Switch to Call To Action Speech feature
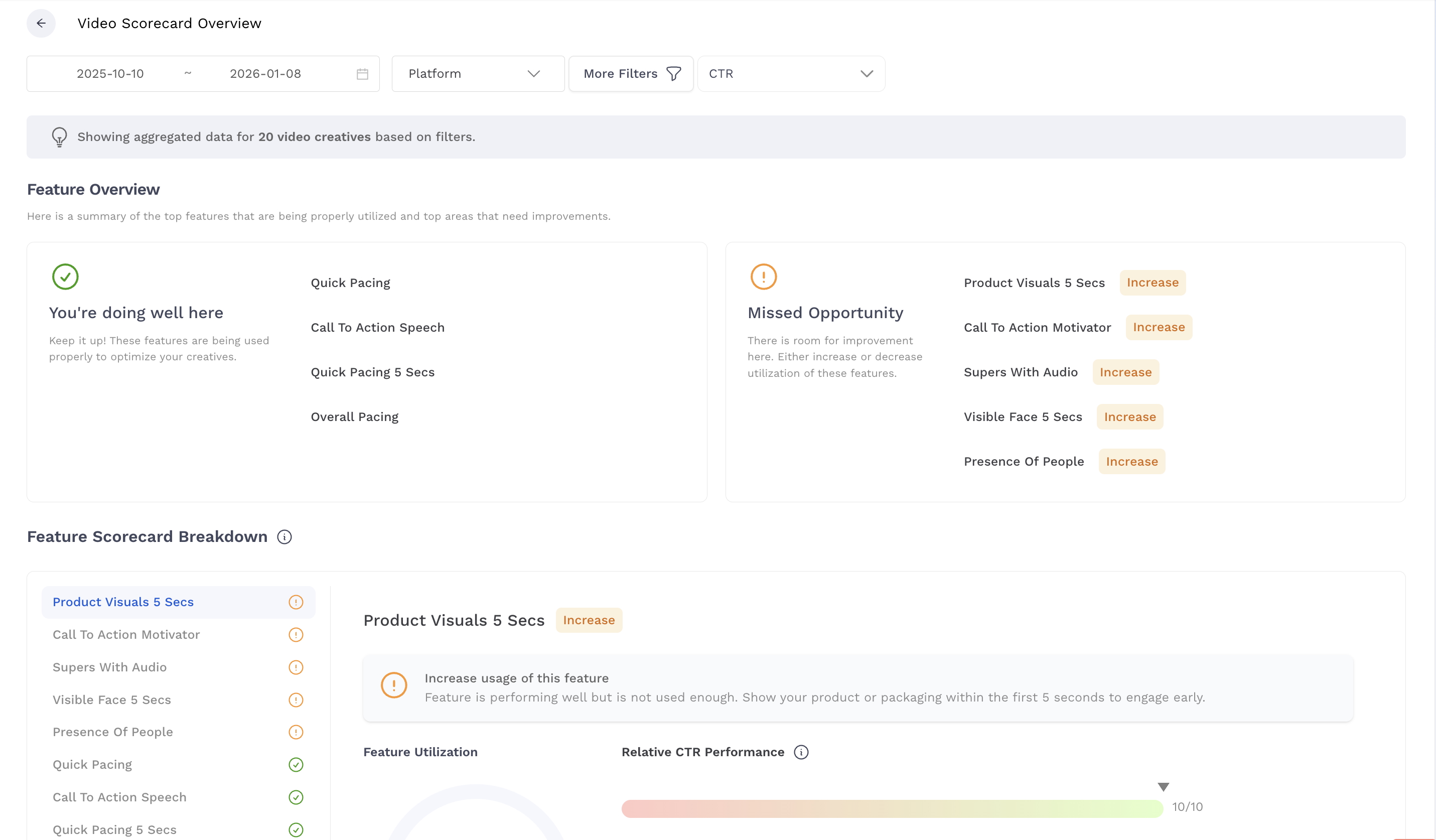Screen dimensions: 1436x840 click(119, 797)
